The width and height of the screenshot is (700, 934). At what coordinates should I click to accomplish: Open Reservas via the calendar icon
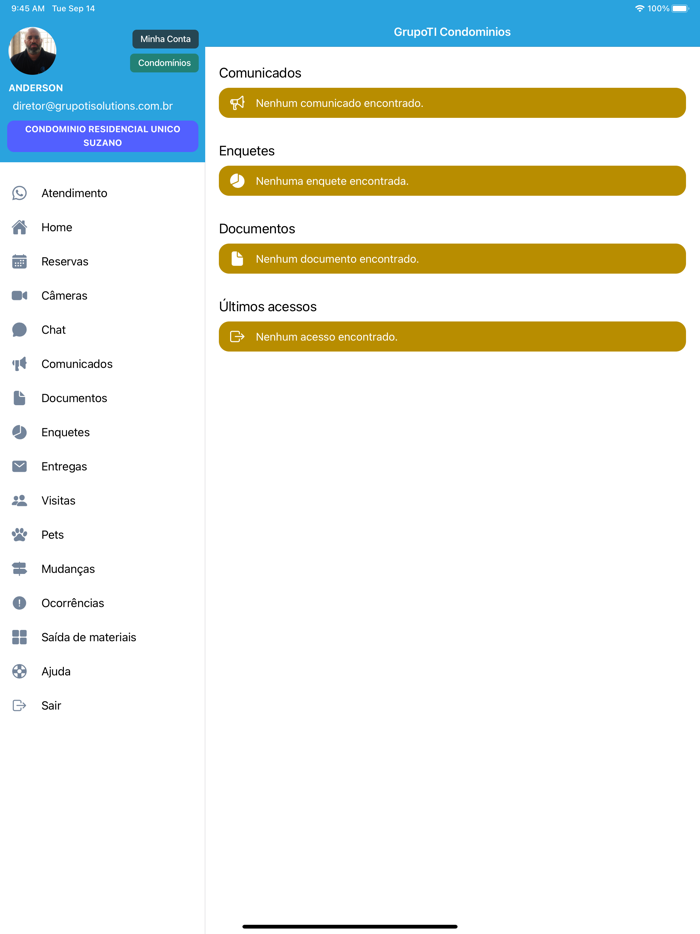19,261
